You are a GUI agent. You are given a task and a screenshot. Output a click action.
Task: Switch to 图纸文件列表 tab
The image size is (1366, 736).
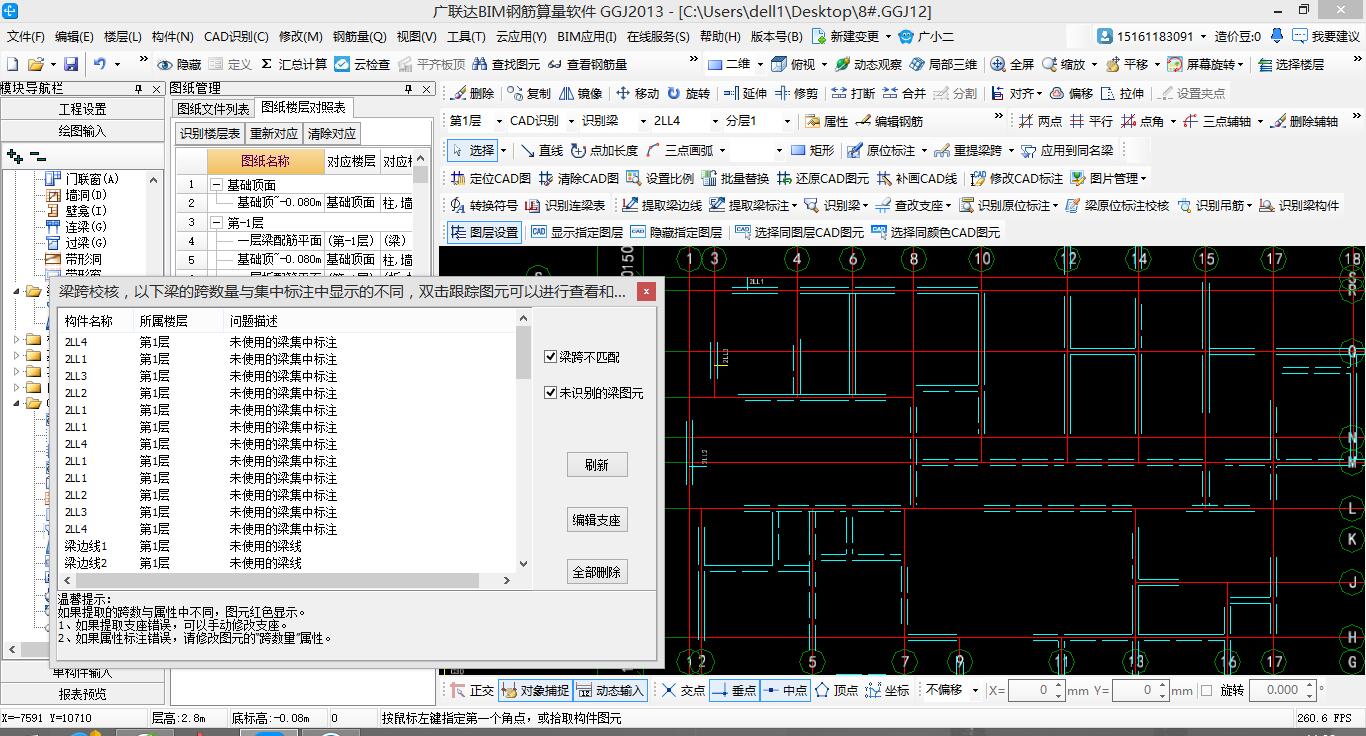[213, 108]
